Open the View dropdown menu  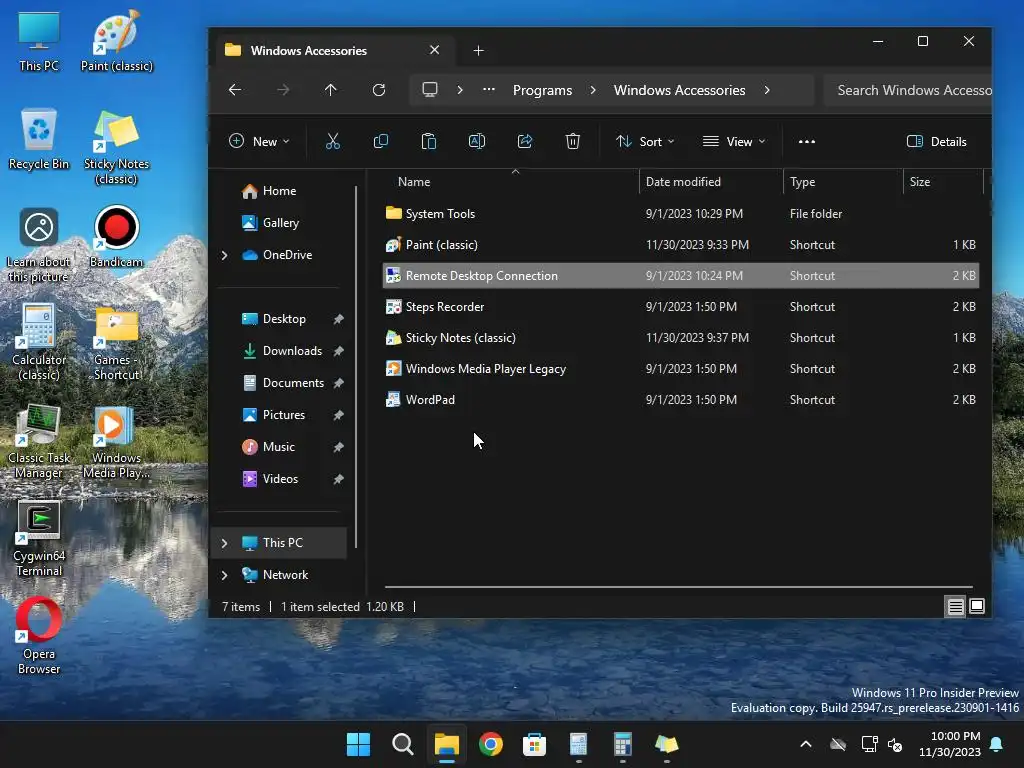click(x=734, y=141)
